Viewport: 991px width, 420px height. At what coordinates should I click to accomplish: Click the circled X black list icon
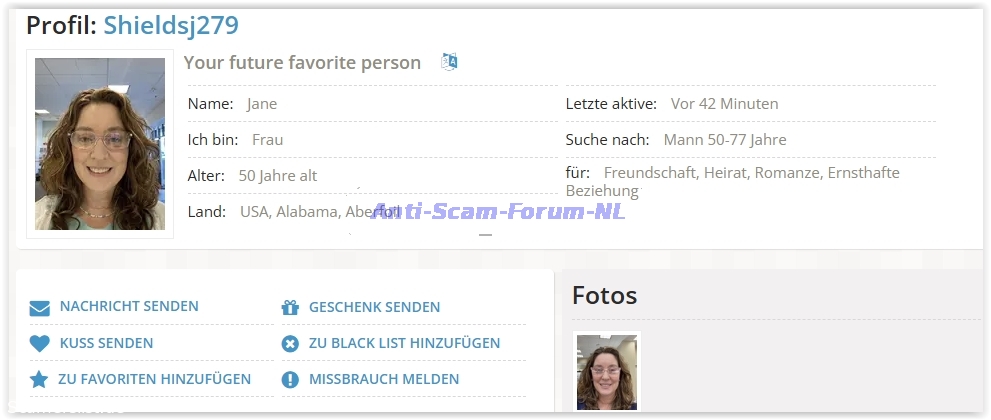(290, 344)
